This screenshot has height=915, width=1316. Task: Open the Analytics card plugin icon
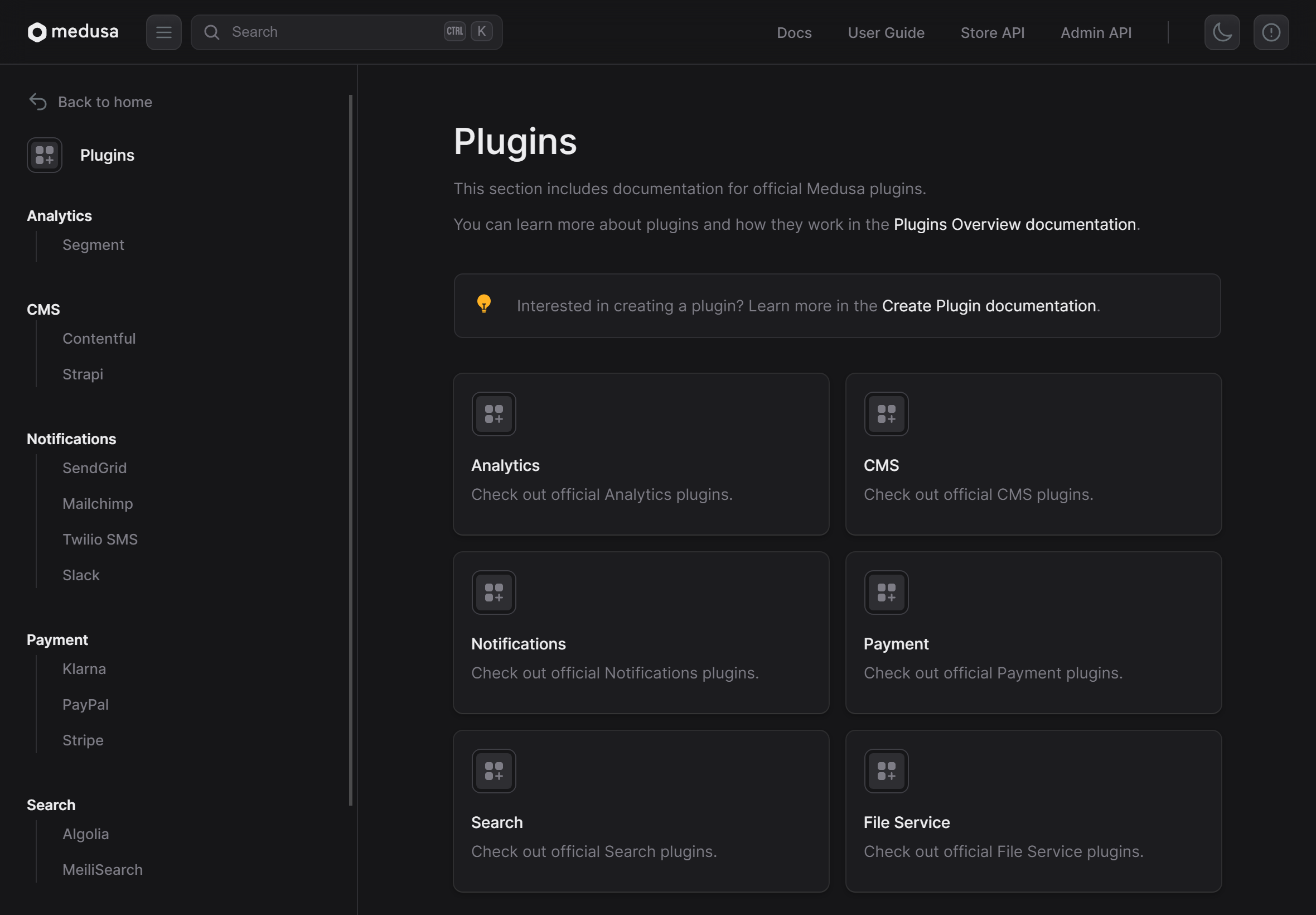coord(493,414)
